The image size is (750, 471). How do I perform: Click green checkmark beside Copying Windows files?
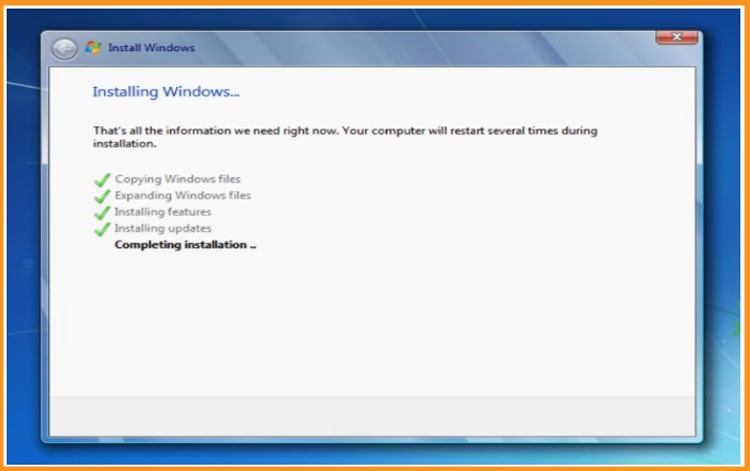pos(102,180)
